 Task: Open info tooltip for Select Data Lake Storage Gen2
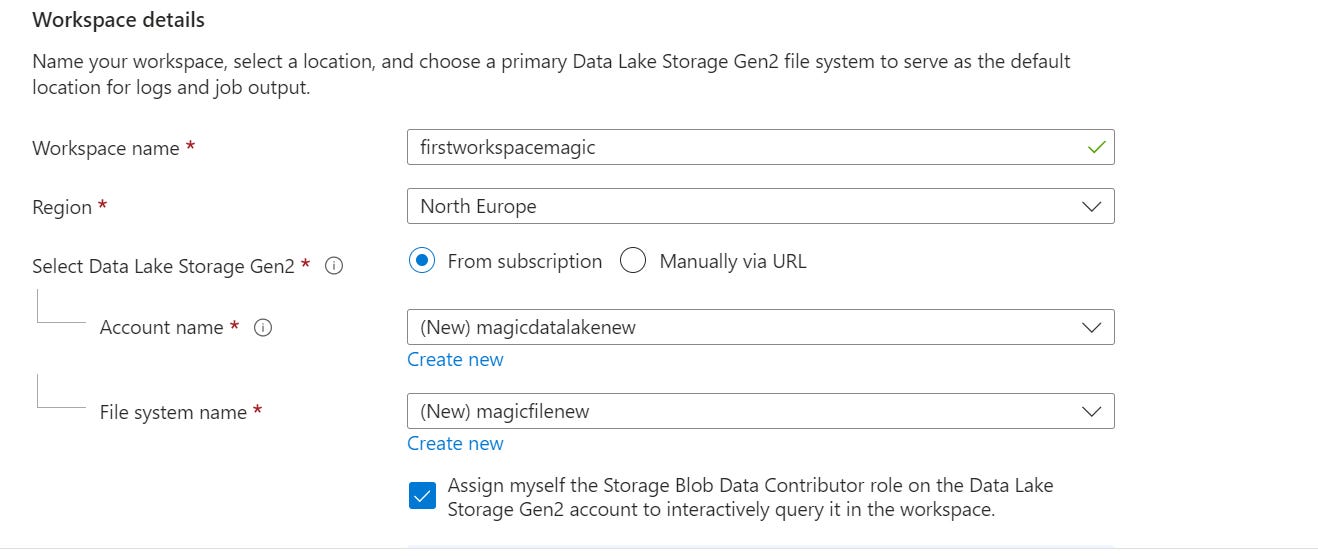335,266
